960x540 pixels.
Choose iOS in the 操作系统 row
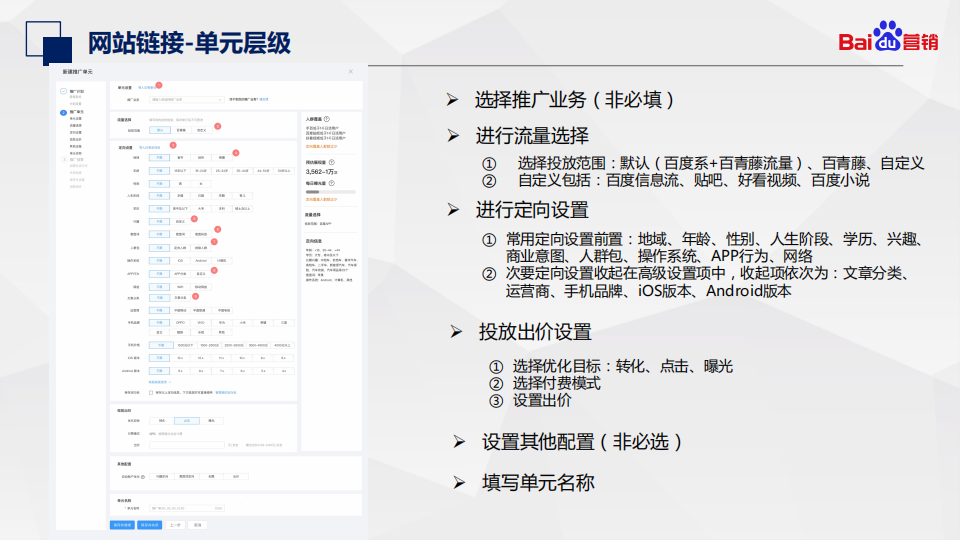(181, 261)
